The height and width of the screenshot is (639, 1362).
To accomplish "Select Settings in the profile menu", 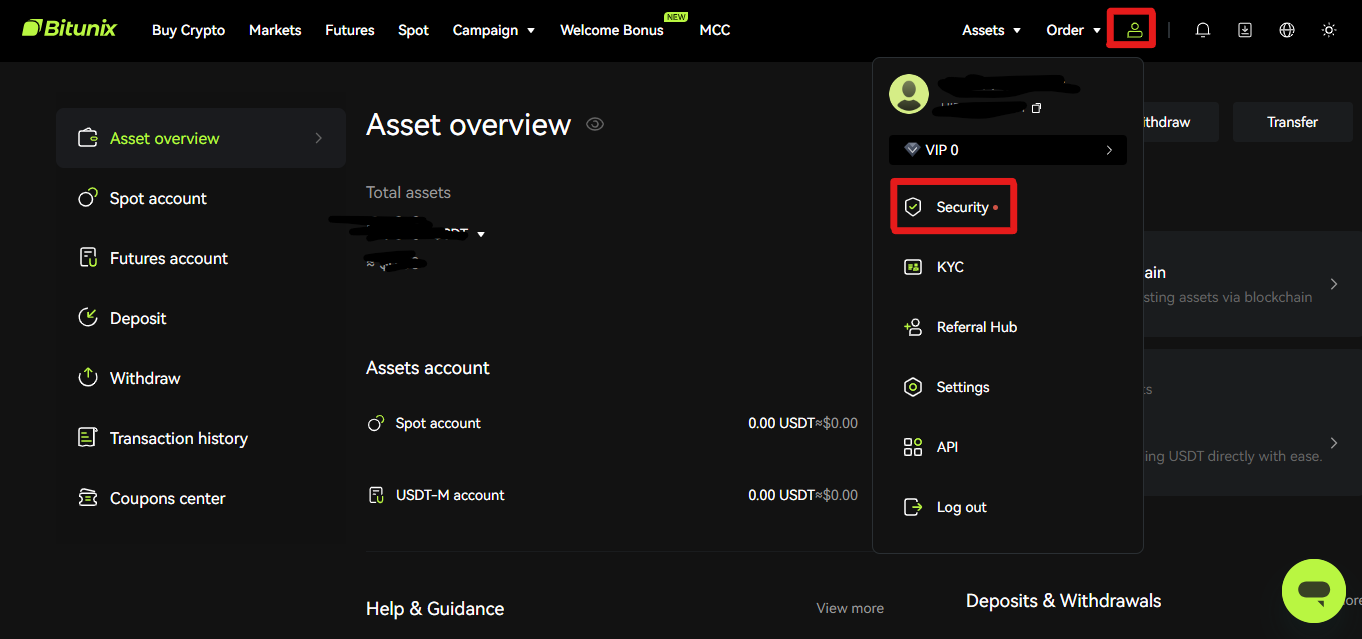I will [963, 387].
